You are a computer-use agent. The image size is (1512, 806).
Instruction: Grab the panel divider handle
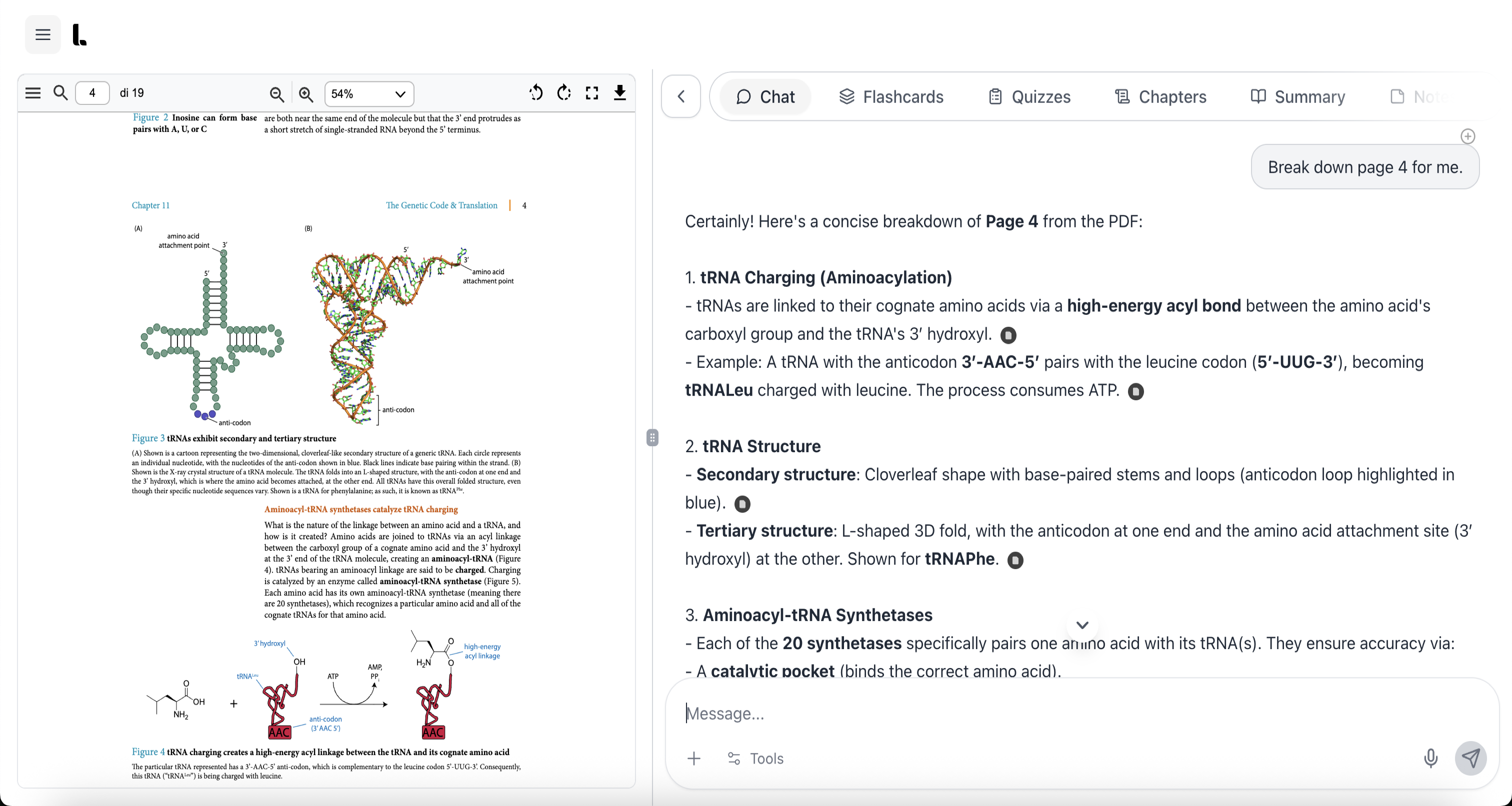click(x=652, y=438)
